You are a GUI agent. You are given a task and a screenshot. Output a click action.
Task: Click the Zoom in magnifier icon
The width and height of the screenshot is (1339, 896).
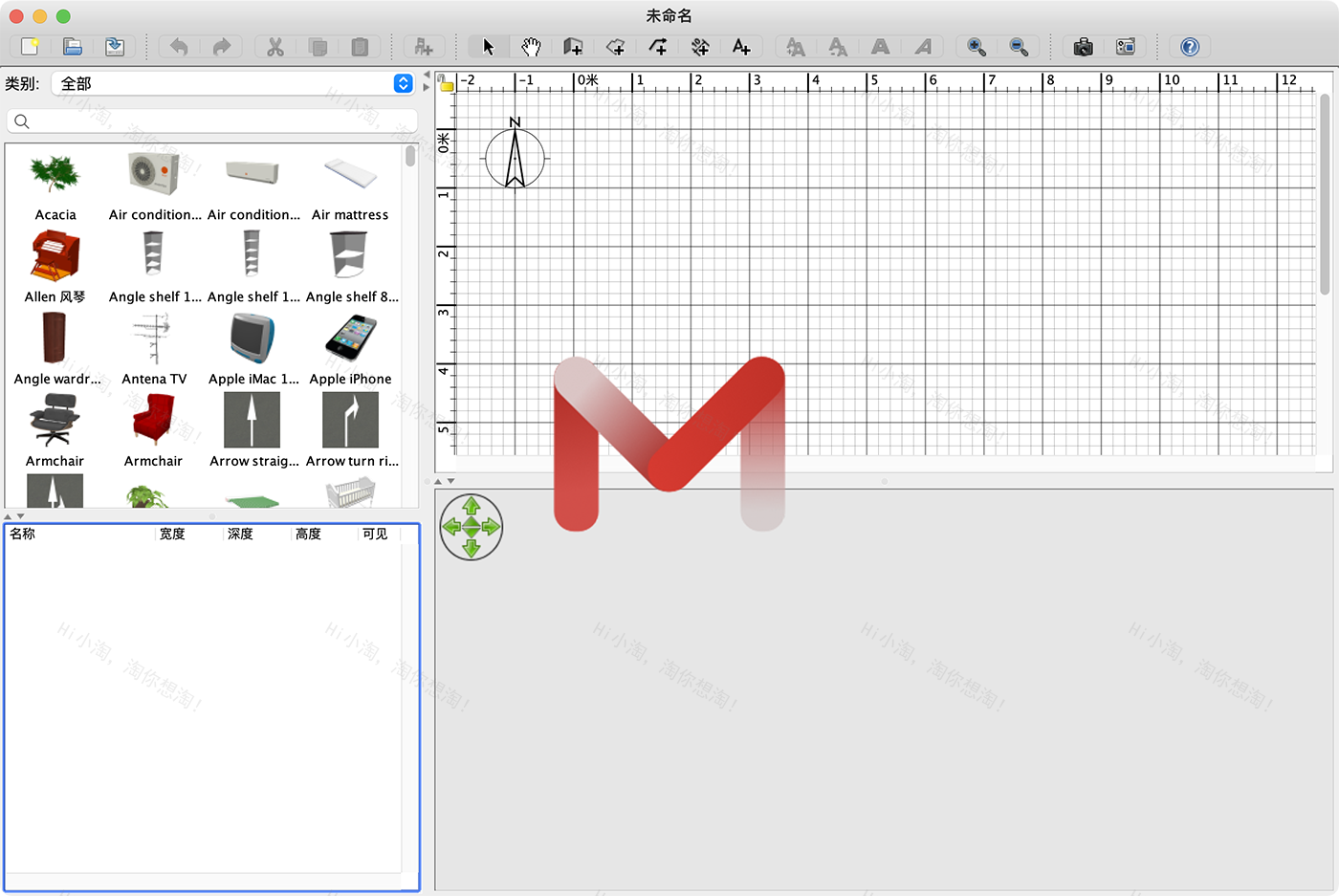(x=977, y=47)
